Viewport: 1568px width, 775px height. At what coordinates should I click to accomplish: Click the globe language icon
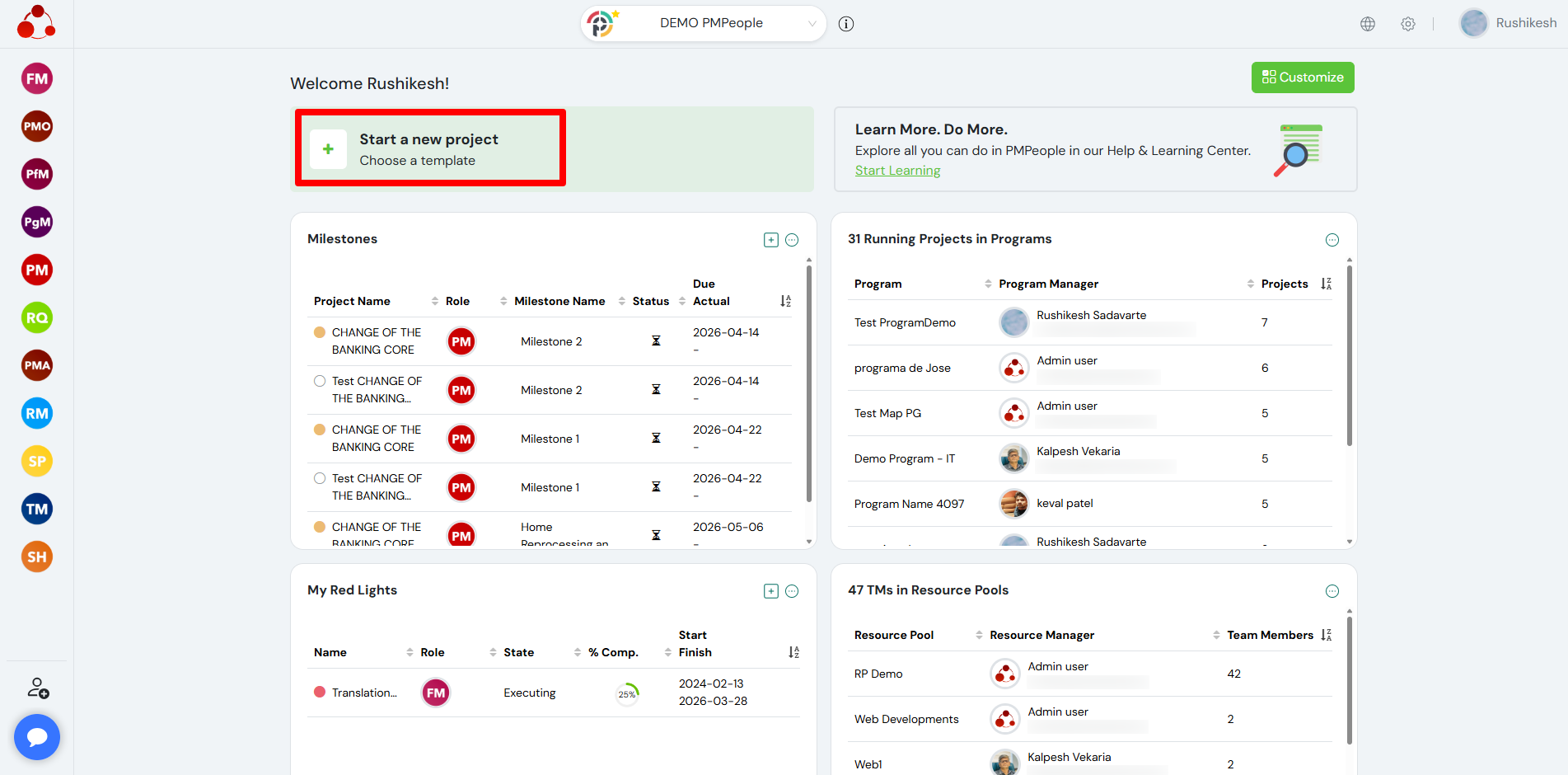1368,24
